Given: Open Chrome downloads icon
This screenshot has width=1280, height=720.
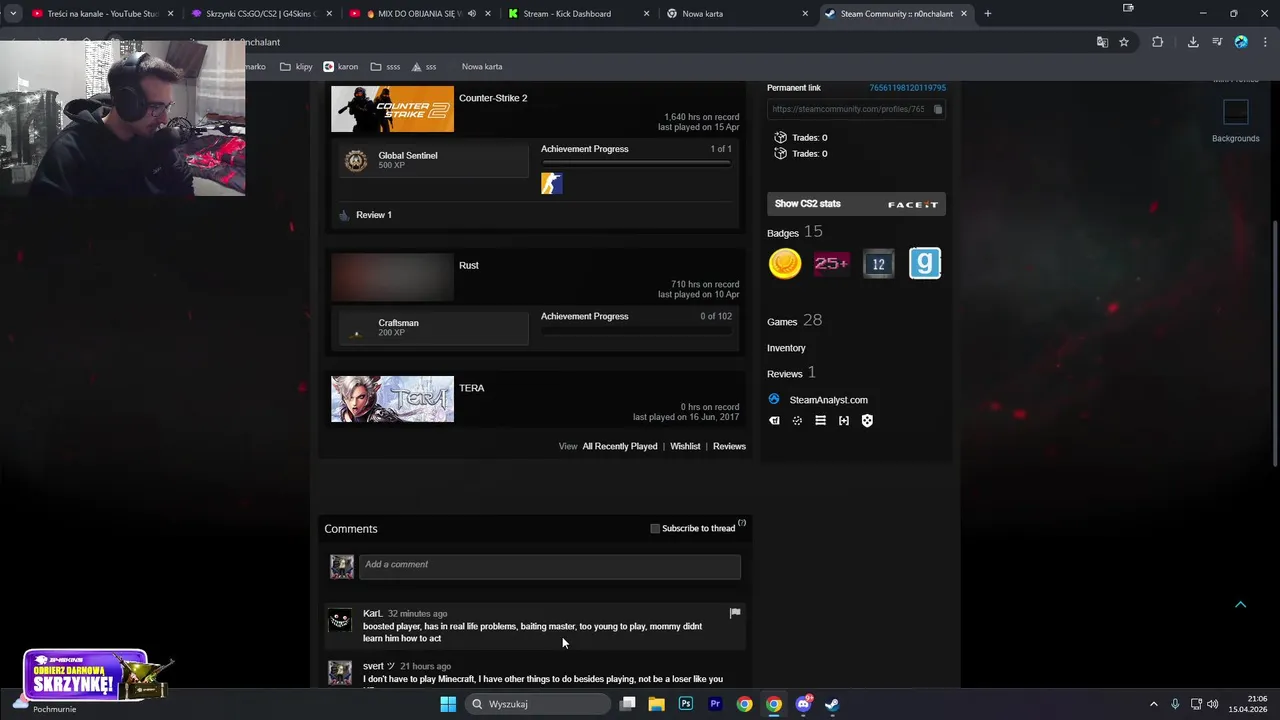Looking at the screenshot, I should (x=1193, y=42).
